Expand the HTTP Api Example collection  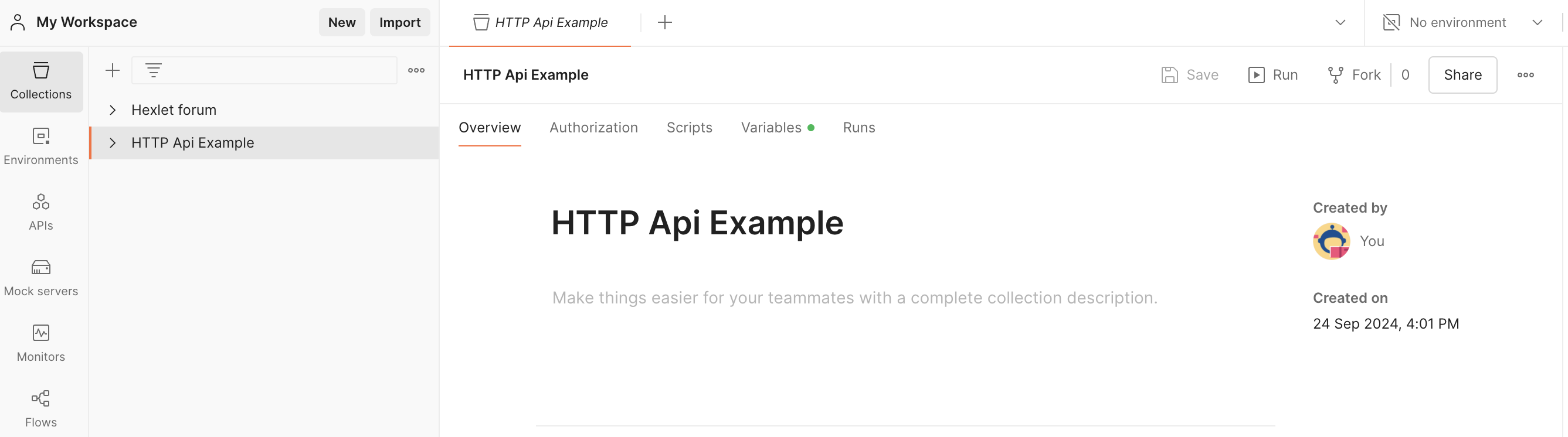point(113,143)
